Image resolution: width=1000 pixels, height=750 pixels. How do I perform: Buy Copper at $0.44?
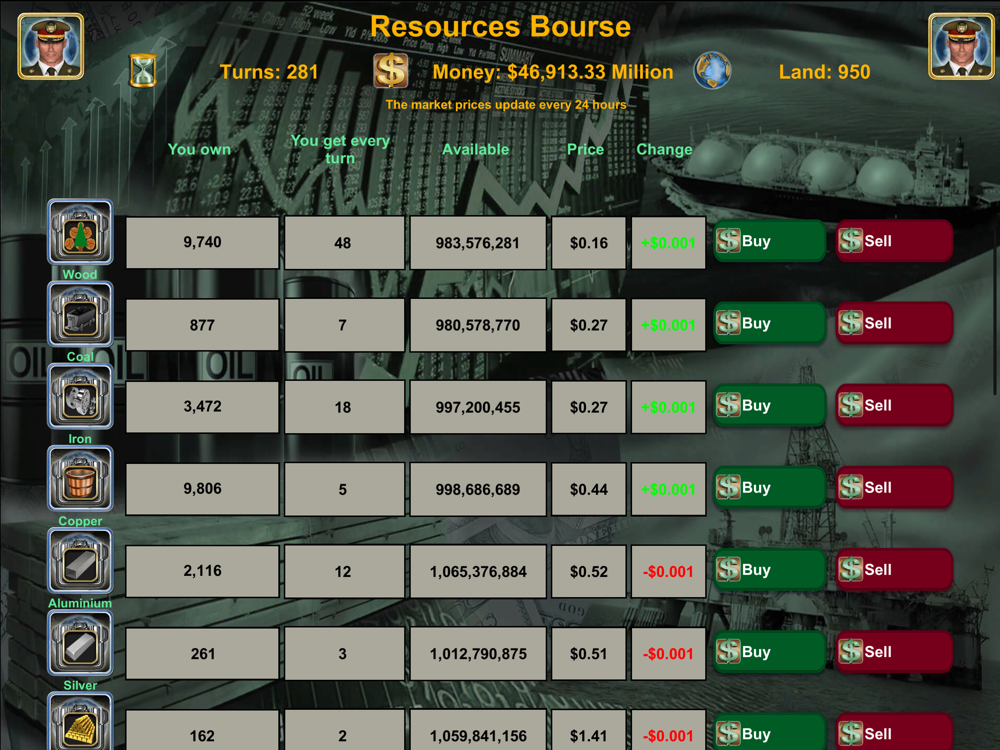[x=770, y=488]
